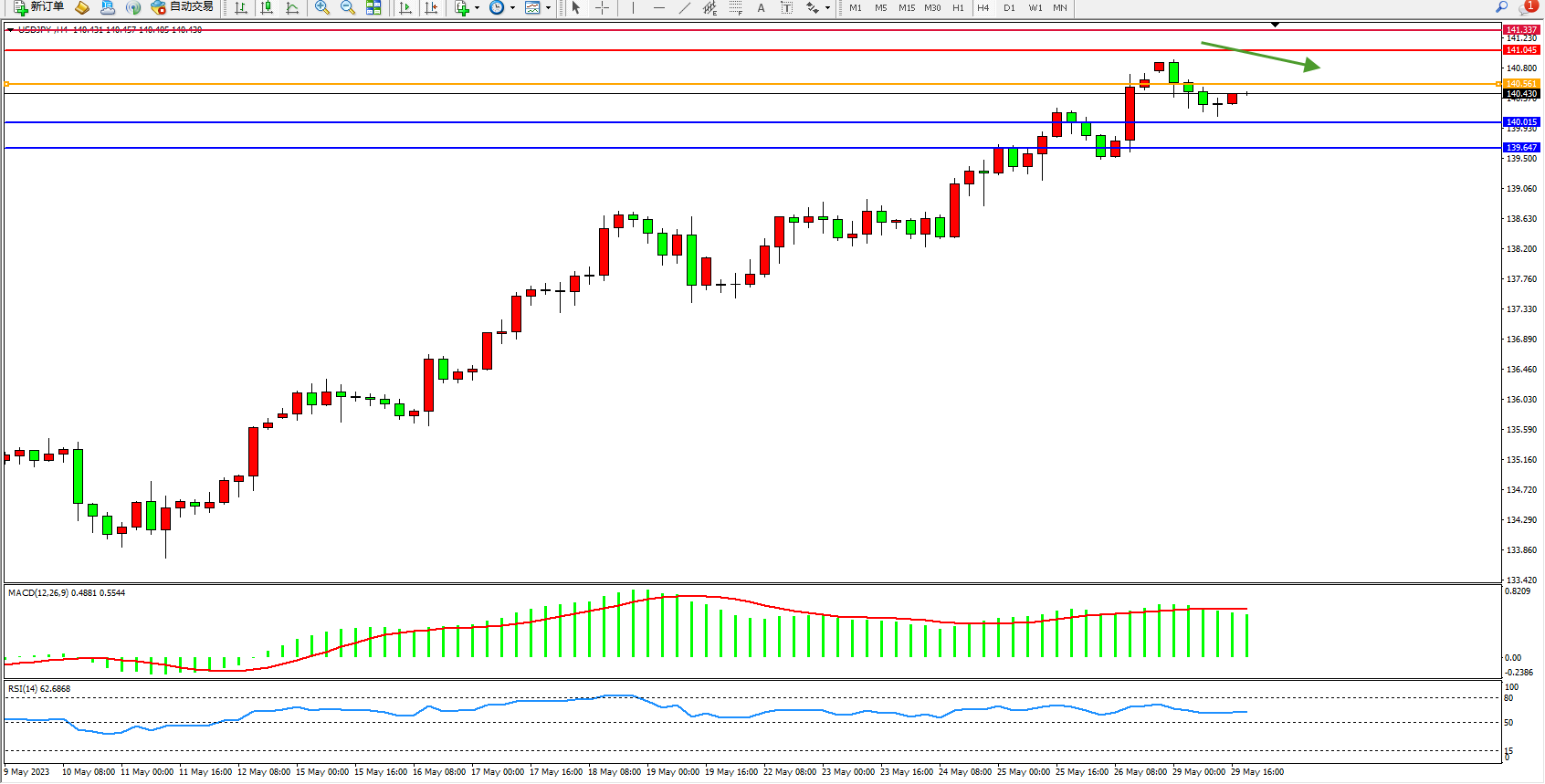Select the text label tool

[762, 7]
